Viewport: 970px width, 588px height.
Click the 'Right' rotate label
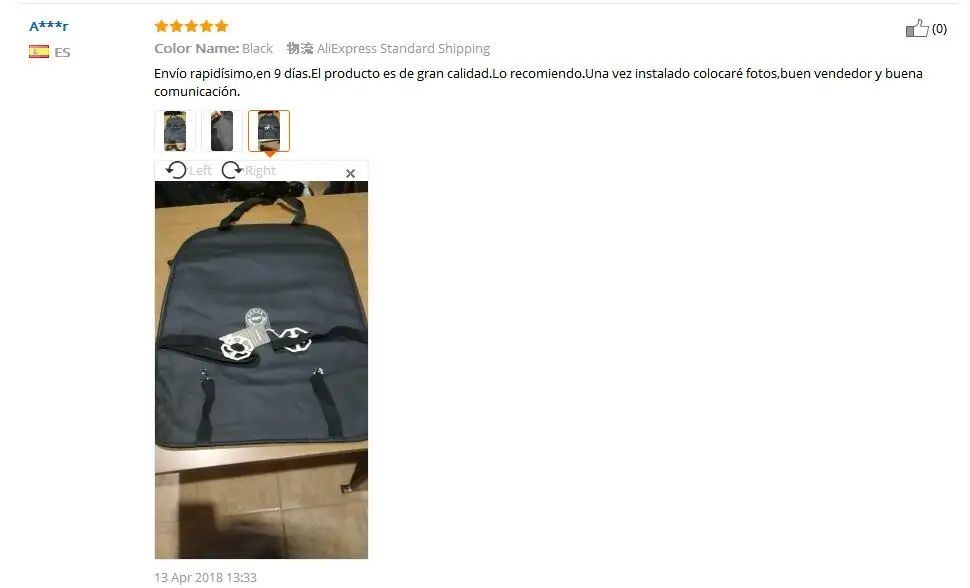pyautogui.click(x=260, y=170)
